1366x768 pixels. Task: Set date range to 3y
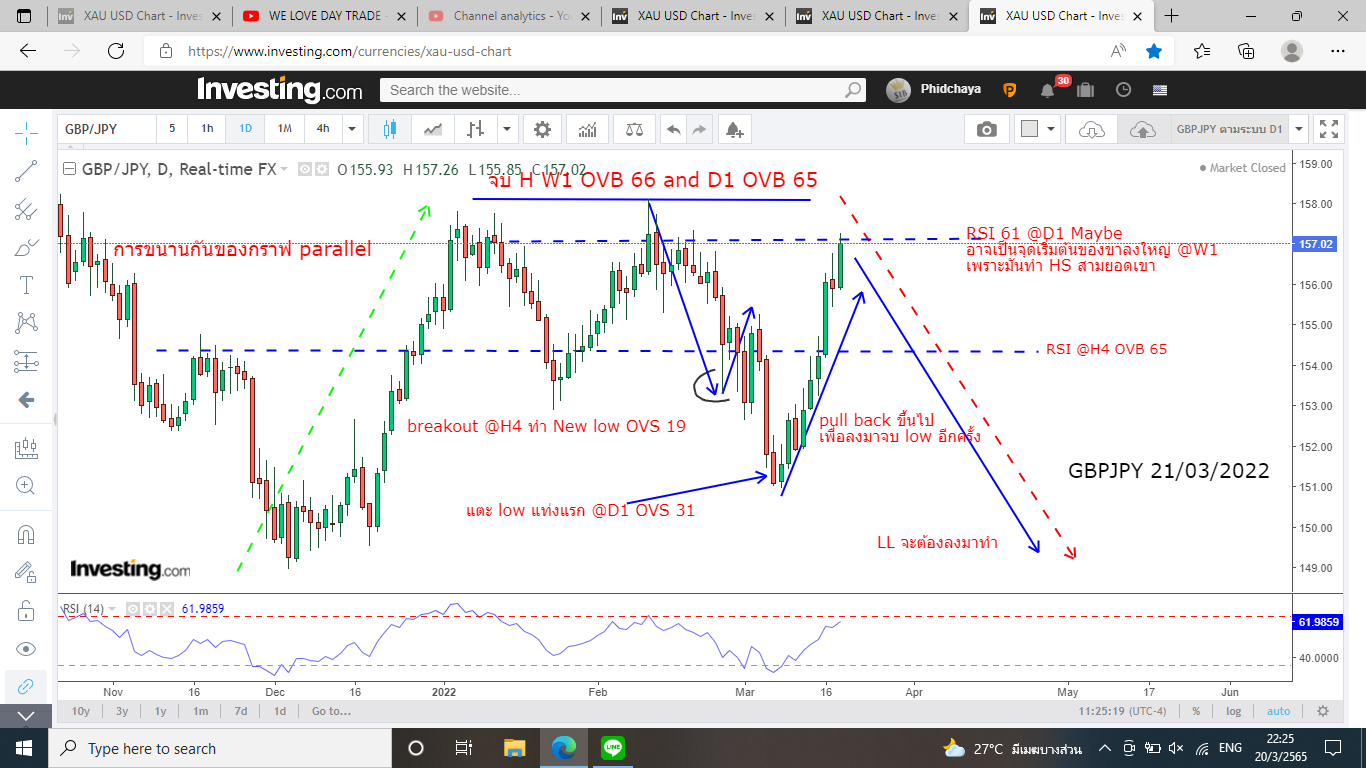pos(122,711)
